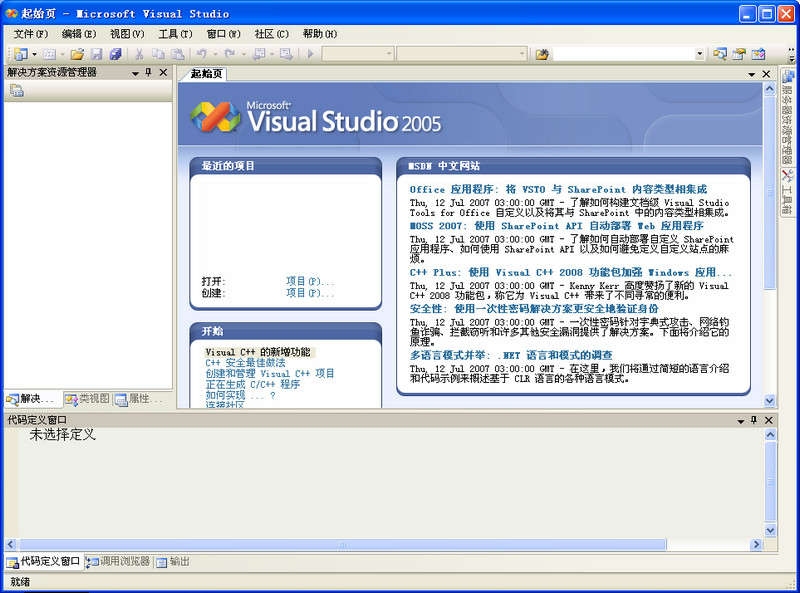Click the Start Debugging play icon

[x=310, y=54]
